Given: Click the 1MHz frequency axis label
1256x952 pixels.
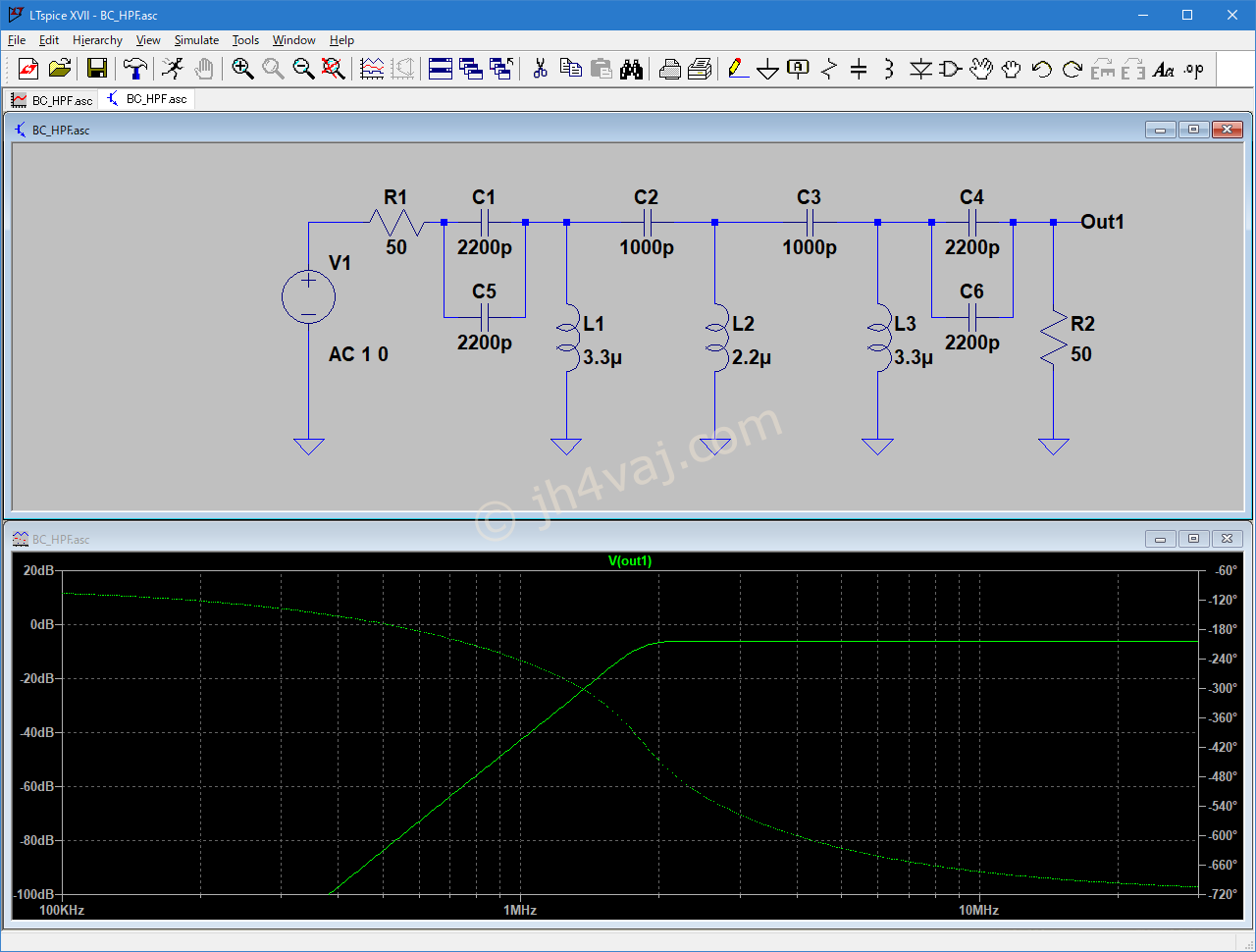Looking at the screenshot, I should tap(520, 911).
